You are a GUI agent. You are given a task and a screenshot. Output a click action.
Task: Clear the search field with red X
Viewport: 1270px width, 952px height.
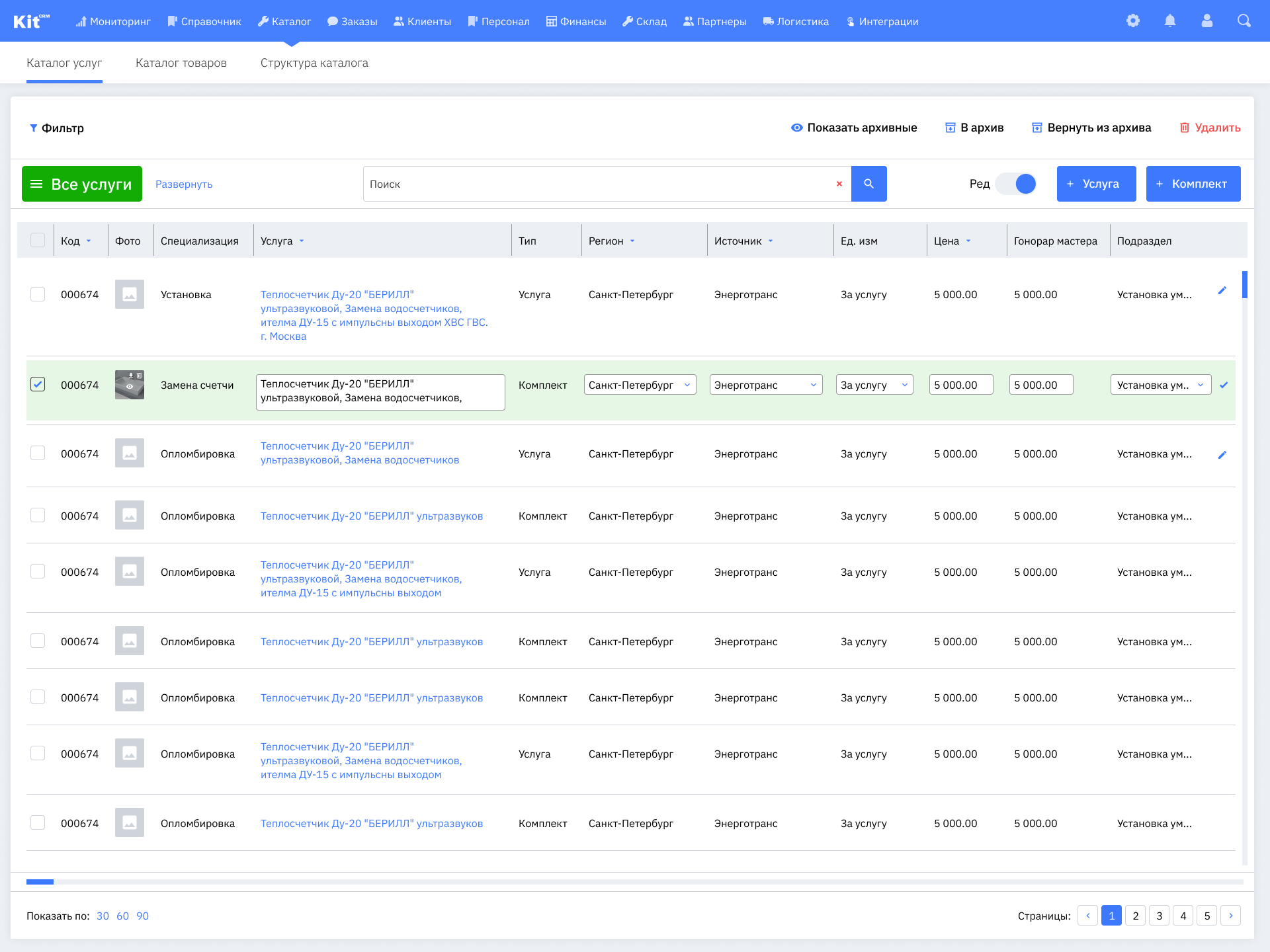[839, 184]
